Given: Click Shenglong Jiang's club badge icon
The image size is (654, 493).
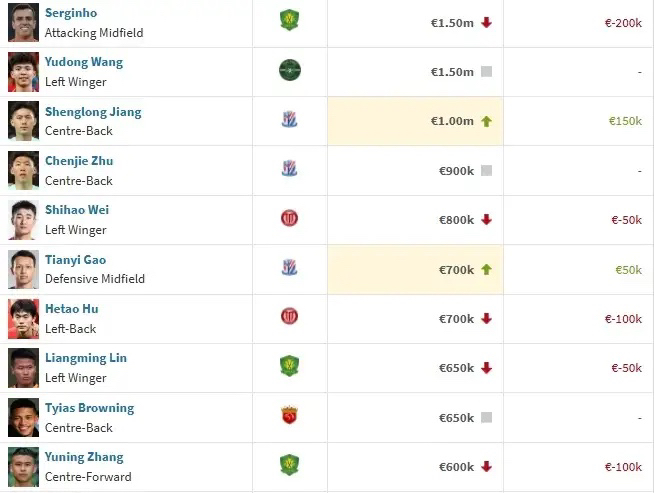Looking at the screenshot, I should click(290, 120).
